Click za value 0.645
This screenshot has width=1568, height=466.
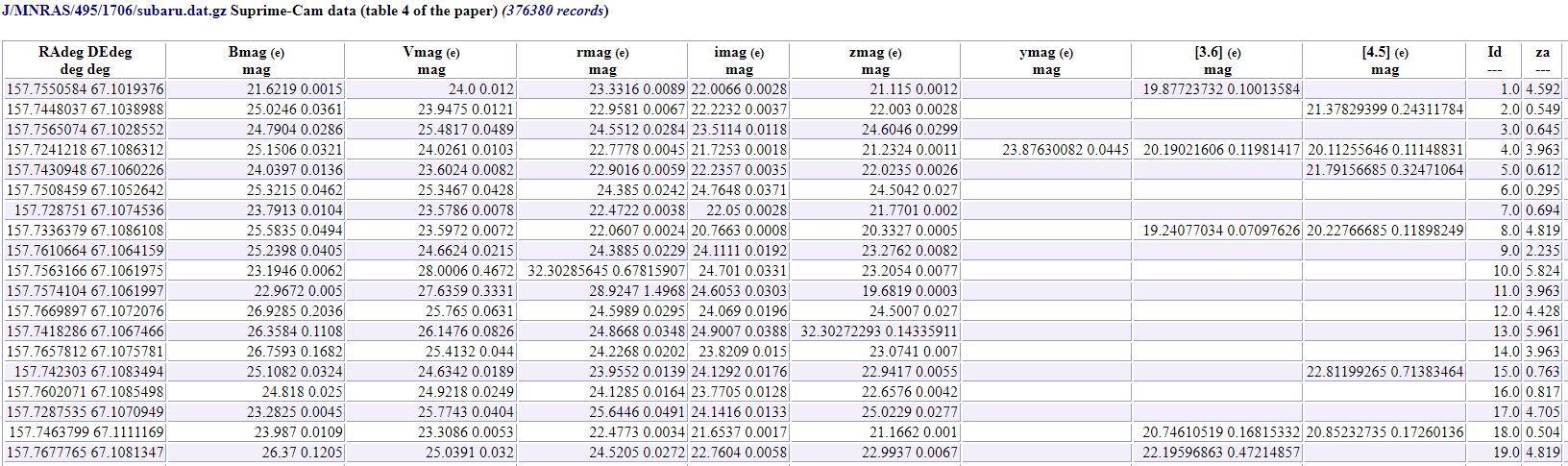point(1542,130)
